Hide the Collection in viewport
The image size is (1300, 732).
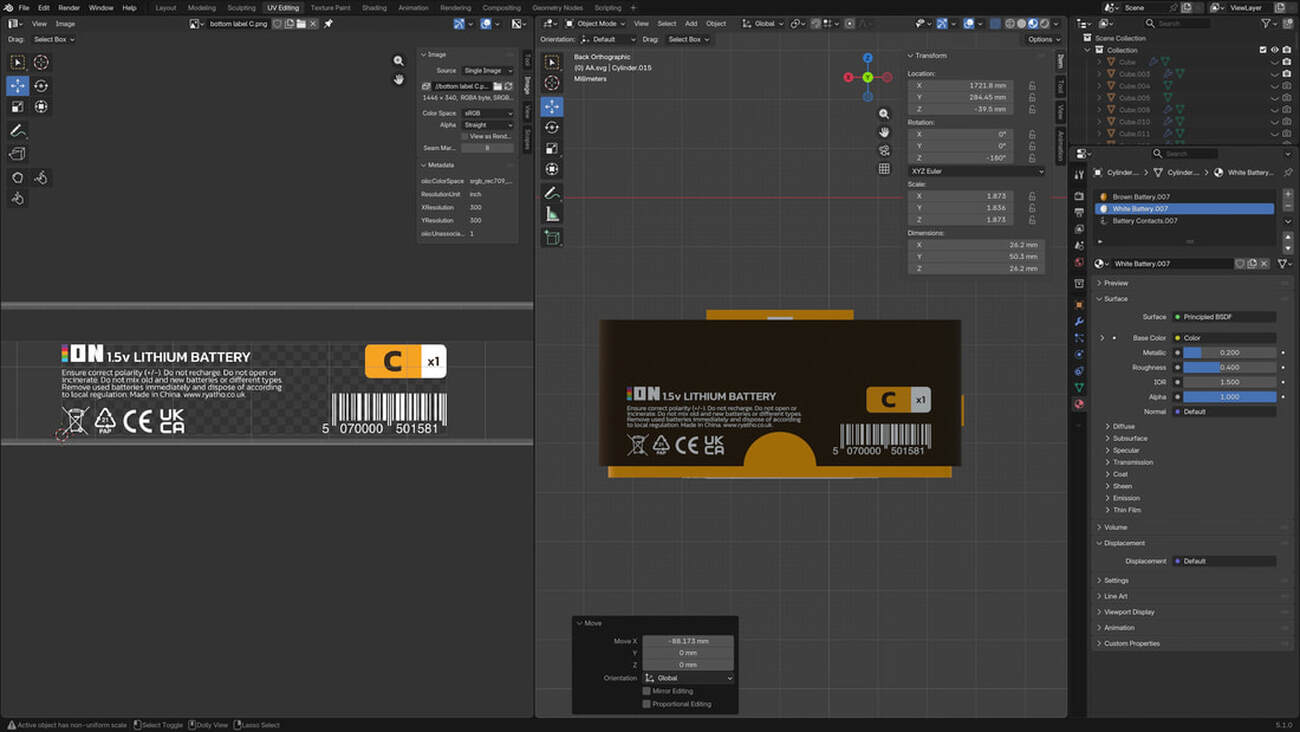tap(1274, 50)
